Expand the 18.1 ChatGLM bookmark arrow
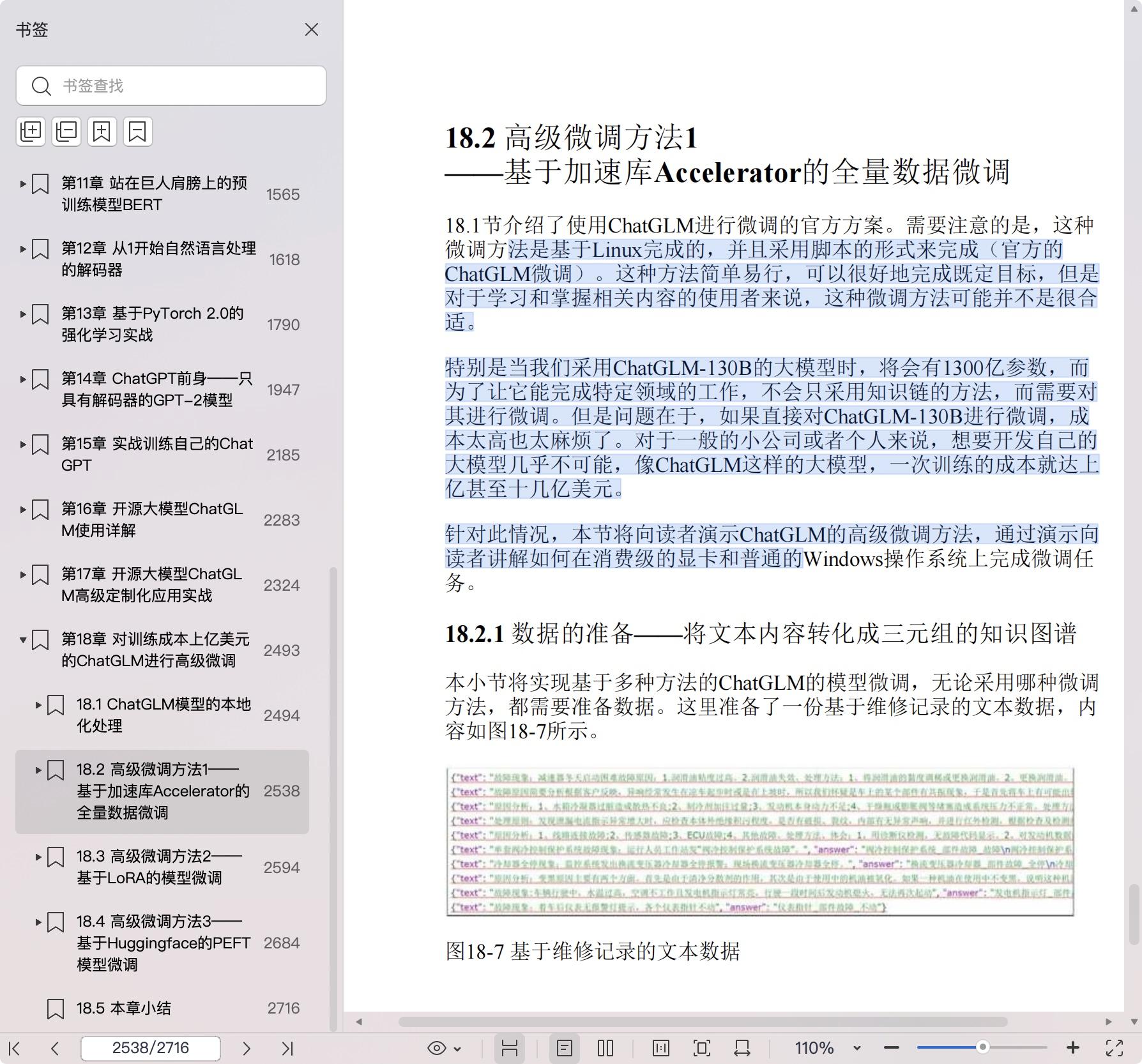1142x1064 pixels. coord(38,705)
